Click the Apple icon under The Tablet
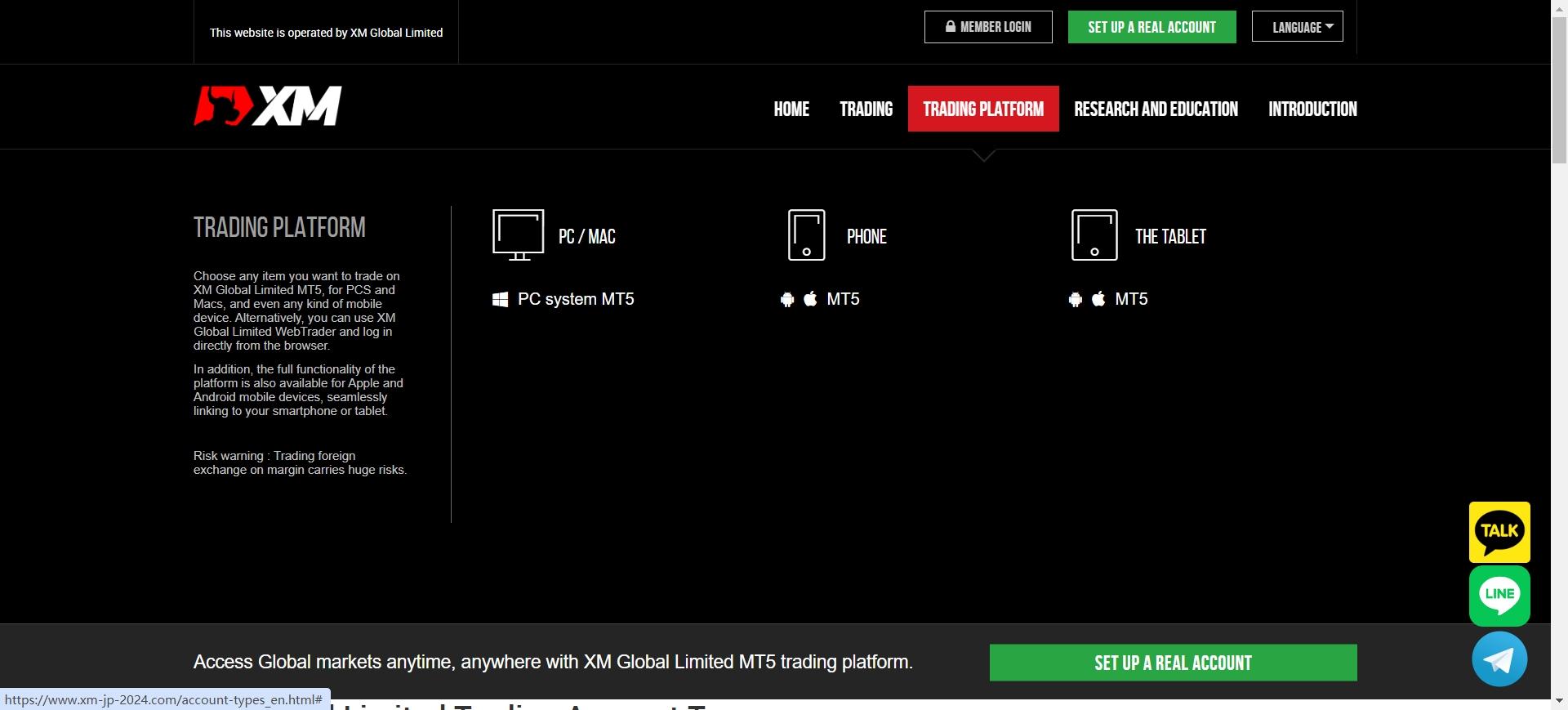The height and width of the screenshot is (710, 1568). tap(1099, 299)
